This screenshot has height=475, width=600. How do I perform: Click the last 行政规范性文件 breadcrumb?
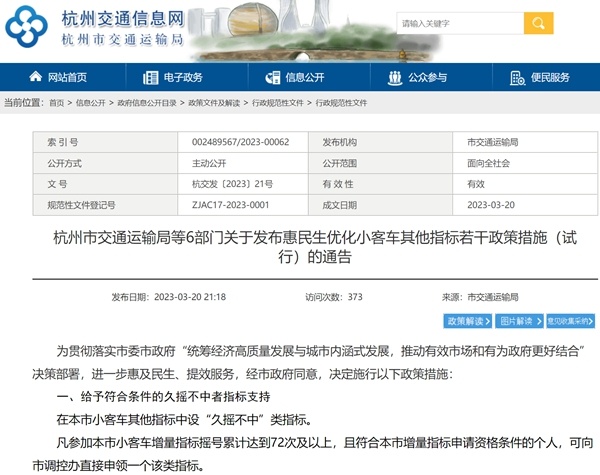coord(342,102)
